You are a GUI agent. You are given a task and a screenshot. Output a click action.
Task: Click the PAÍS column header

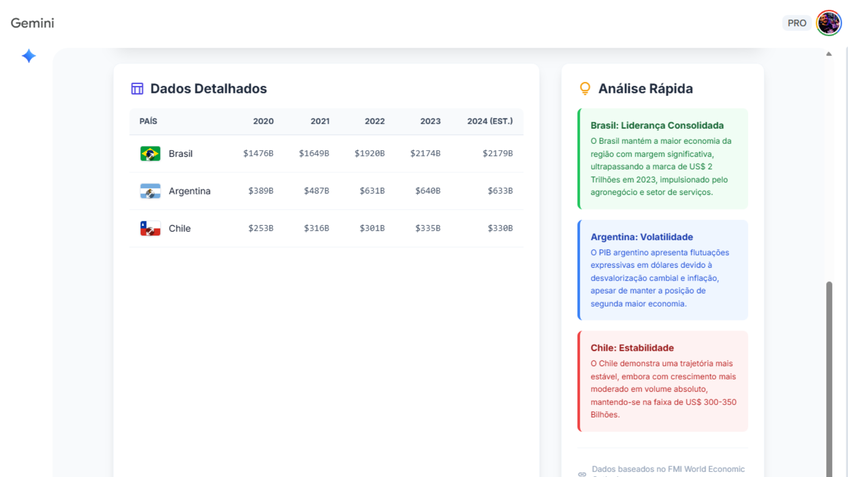click(148, 121)
